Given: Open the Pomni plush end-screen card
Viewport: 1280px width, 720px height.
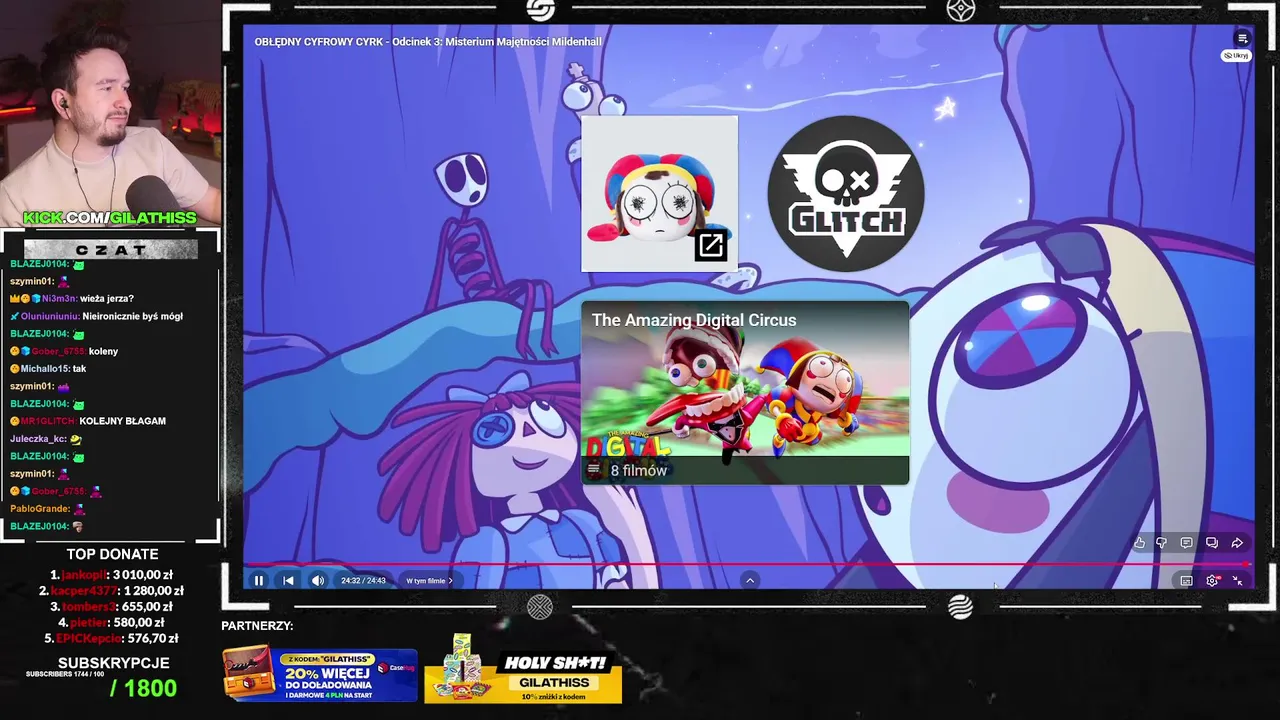Looking at the screenshot, I should coord(659,193).
